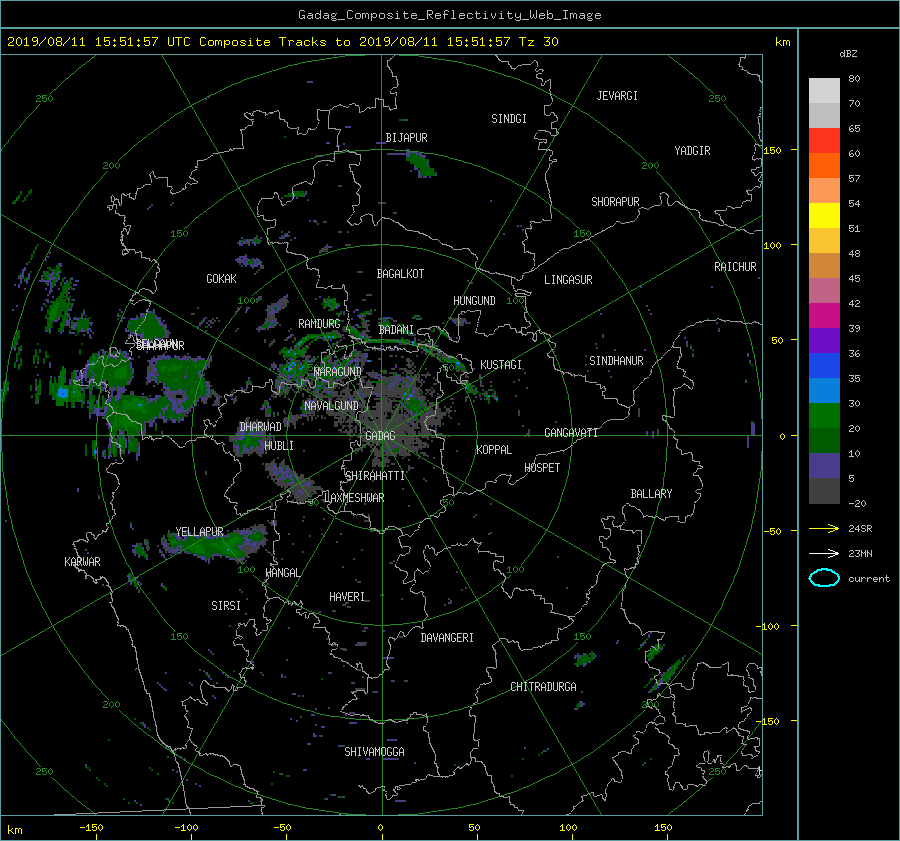Click the GADAG radar center label
This screenshot has height=841, width=900.
(380, 436)
